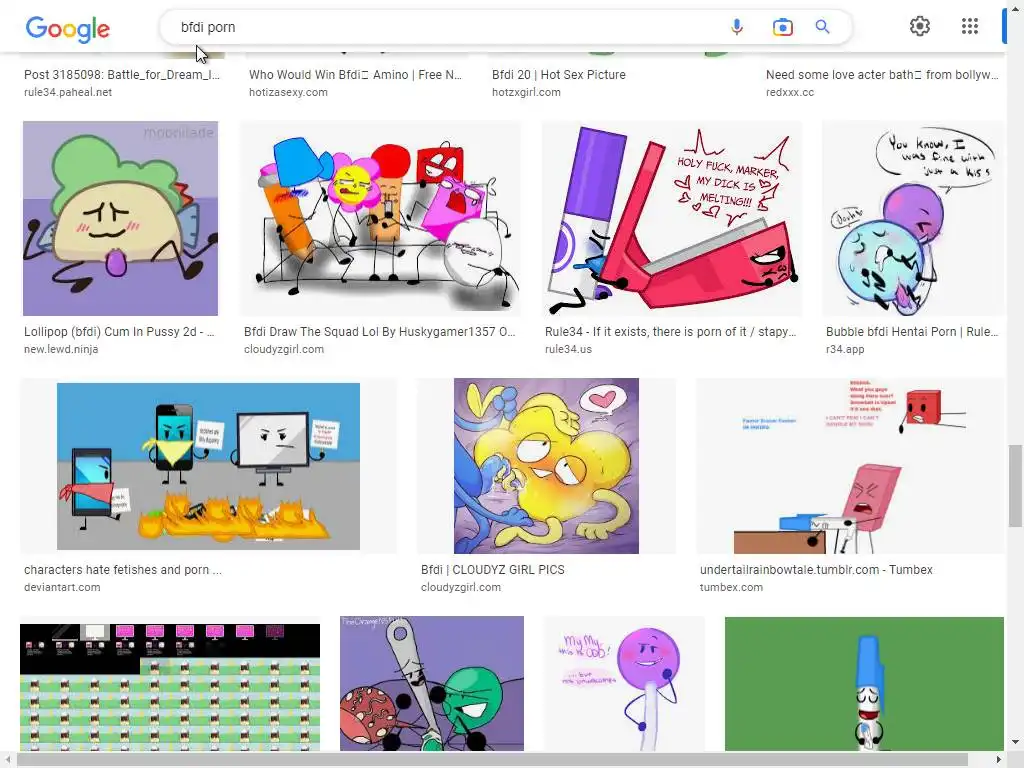
Task: Focus the search query text box
Action: 444,27
